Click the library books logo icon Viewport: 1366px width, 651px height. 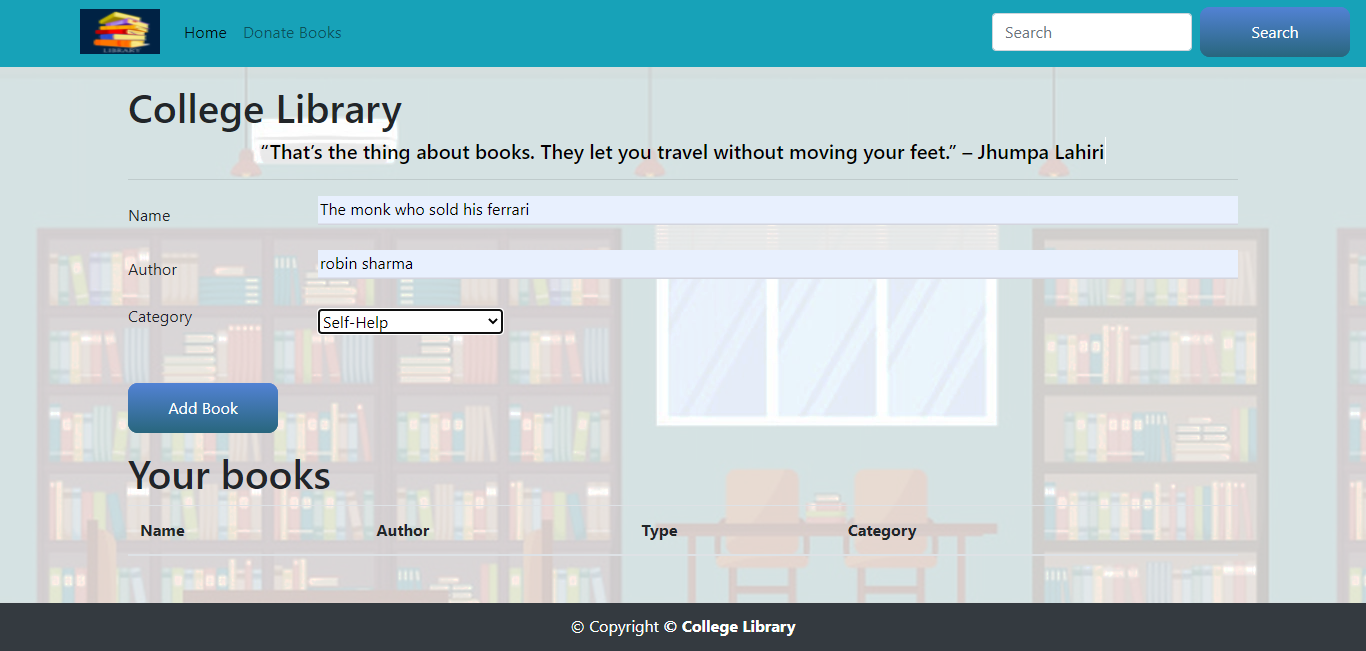[x=120, y=32]
